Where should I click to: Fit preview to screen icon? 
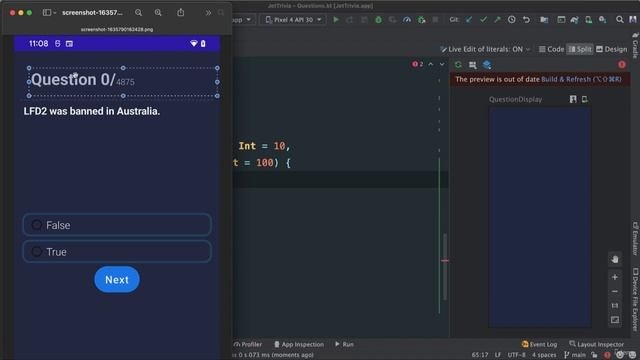pyautogui.click(x=615, y=320)
